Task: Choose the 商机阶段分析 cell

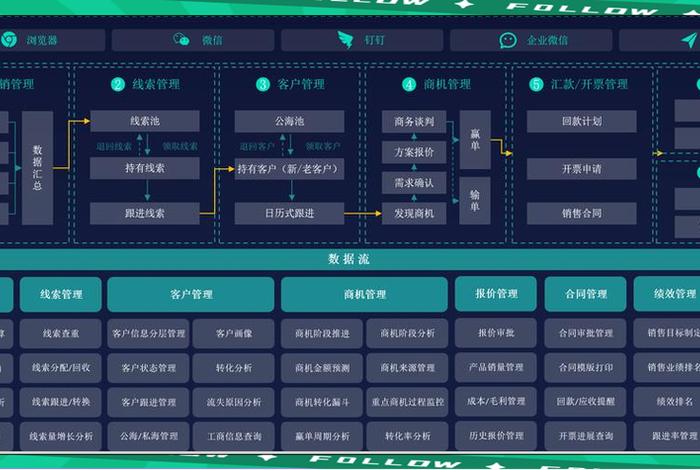Action: [x=407, y=333]
